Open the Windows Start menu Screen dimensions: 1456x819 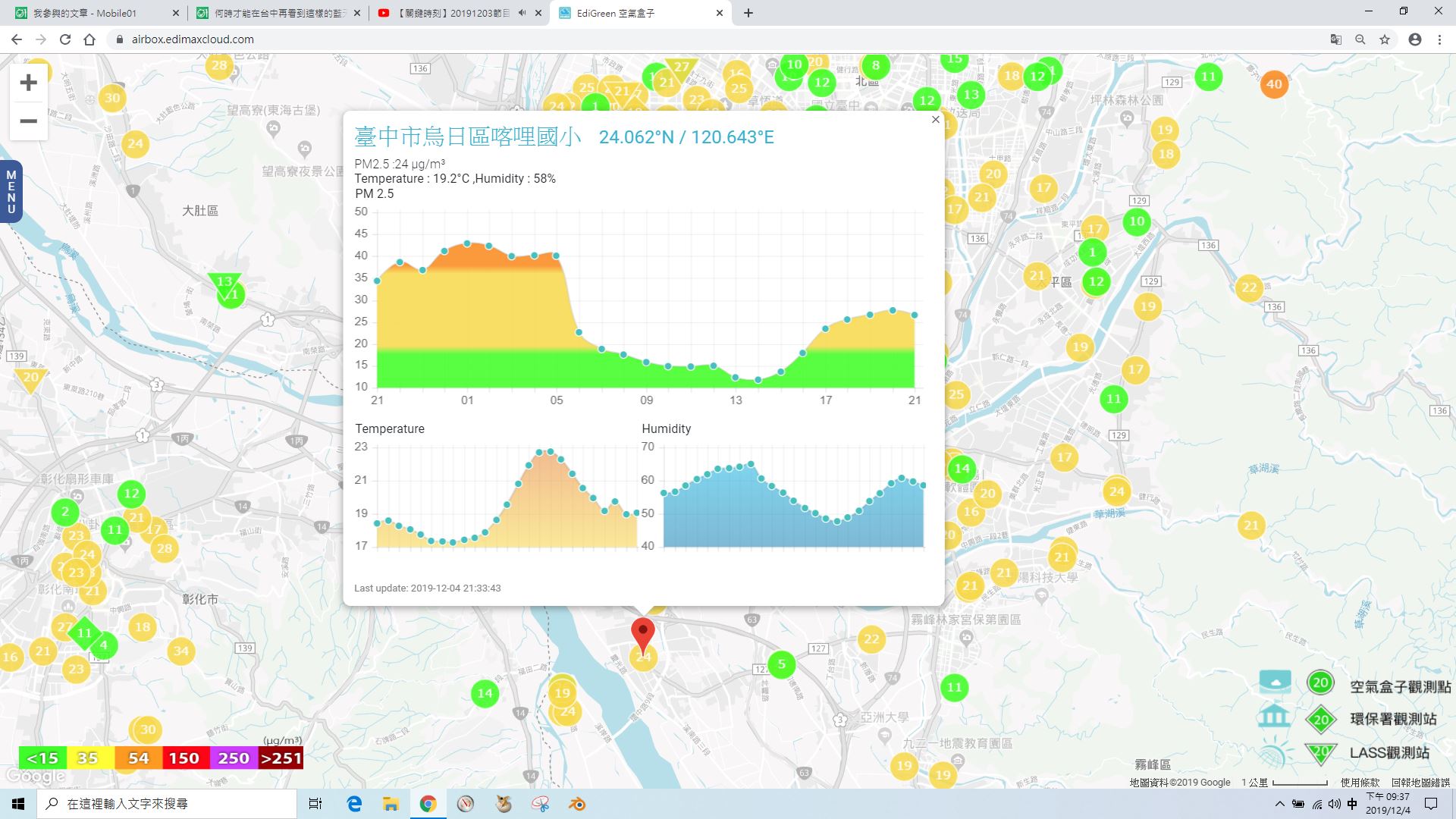(18, 804)
